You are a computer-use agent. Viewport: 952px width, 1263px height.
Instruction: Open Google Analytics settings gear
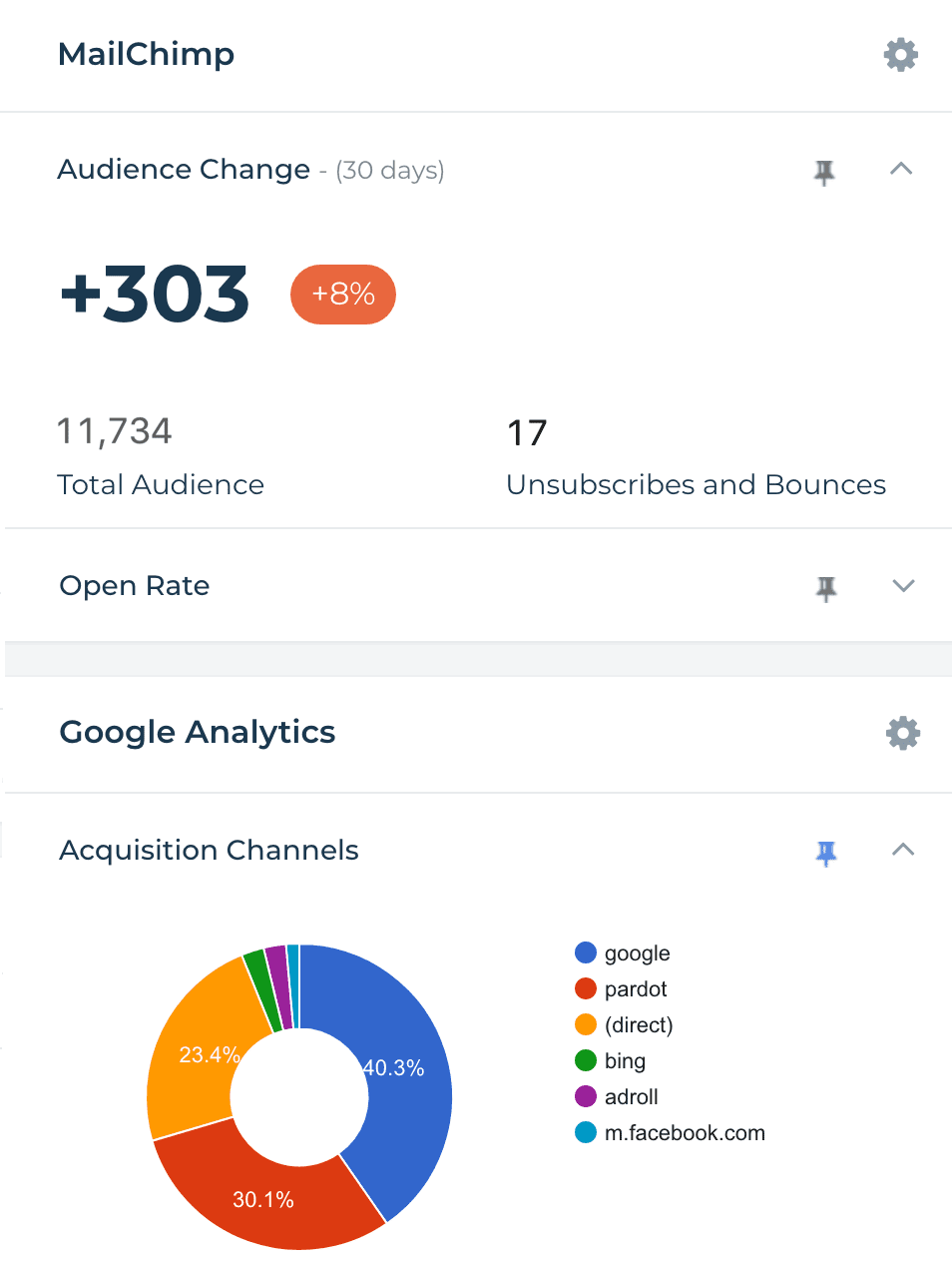click(902, 733)
